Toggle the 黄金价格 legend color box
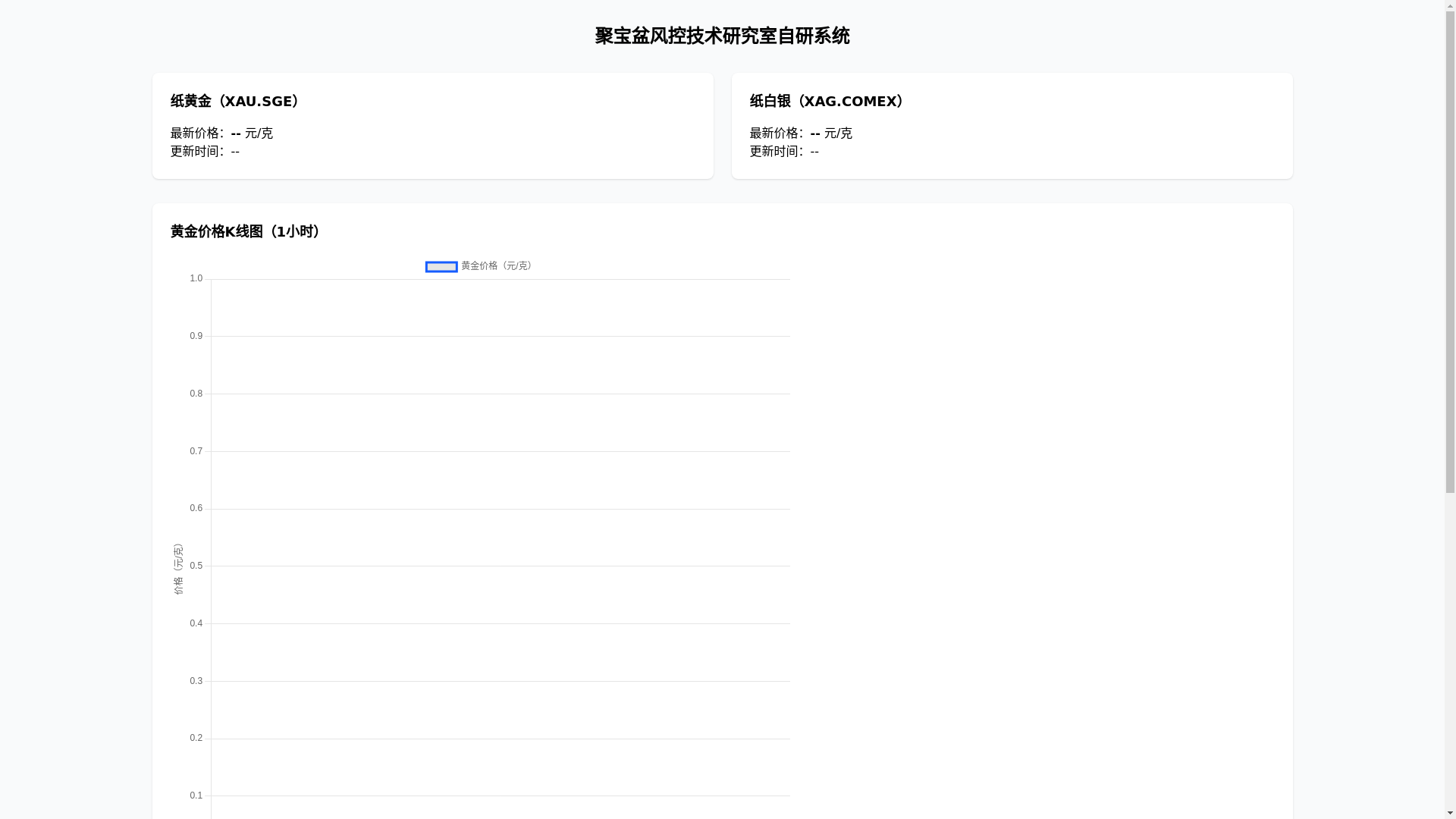Image resolution: width=1456 pixels, height=819 pixels. pos(441,266)
